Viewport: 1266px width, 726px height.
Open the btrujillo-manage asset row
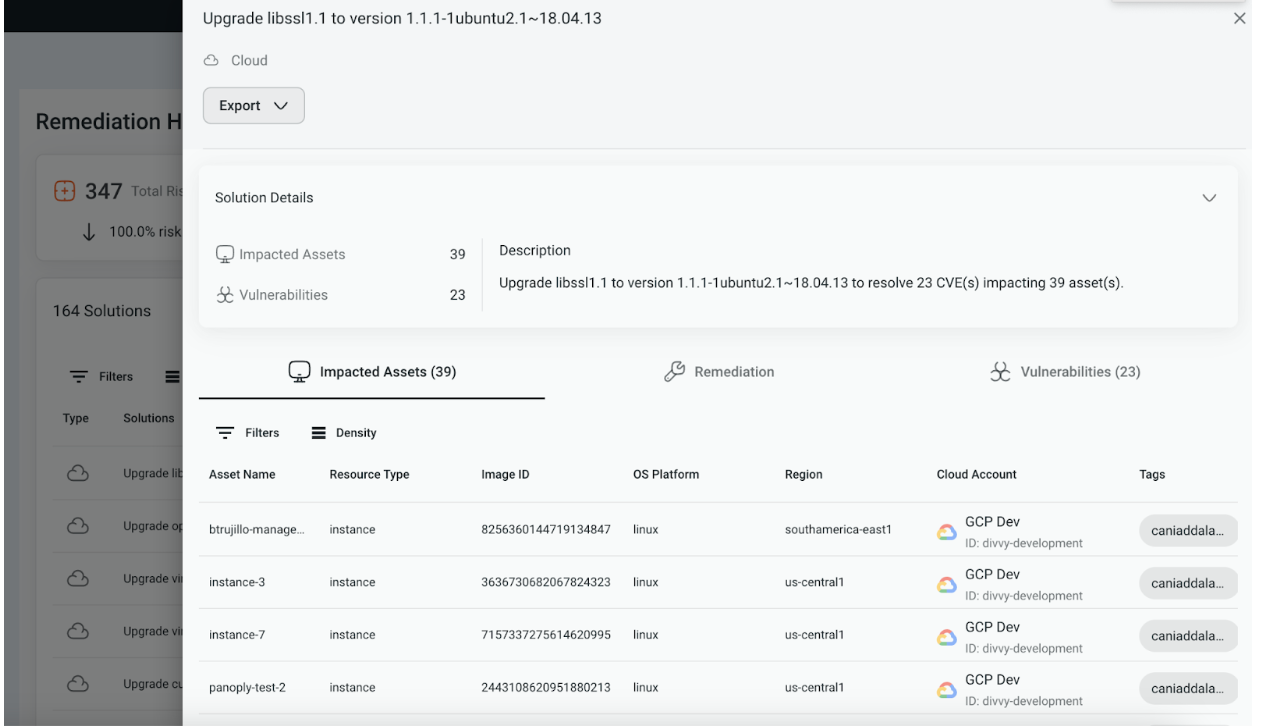(x=256, y=530)
